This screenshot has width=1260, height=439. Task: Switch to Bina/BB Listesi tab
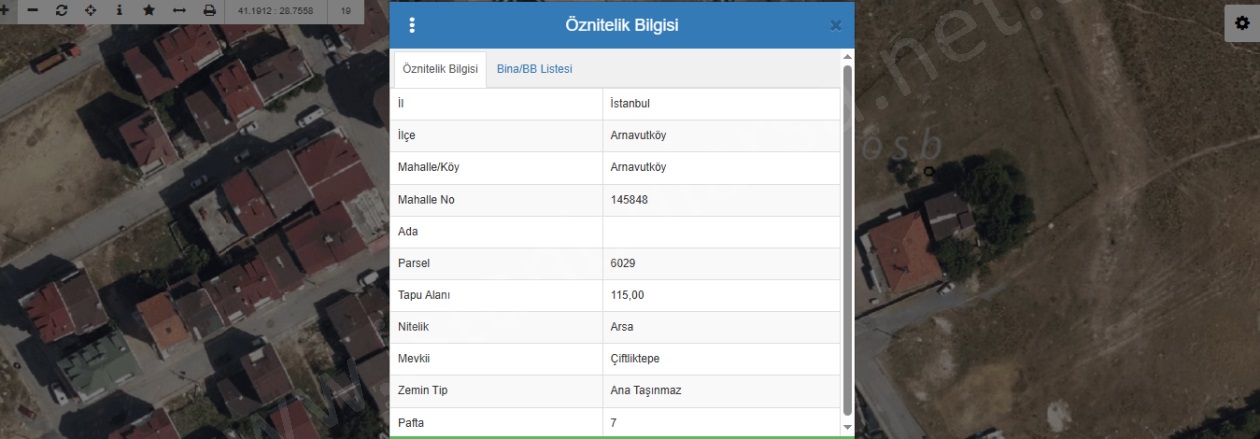(534, 69)
